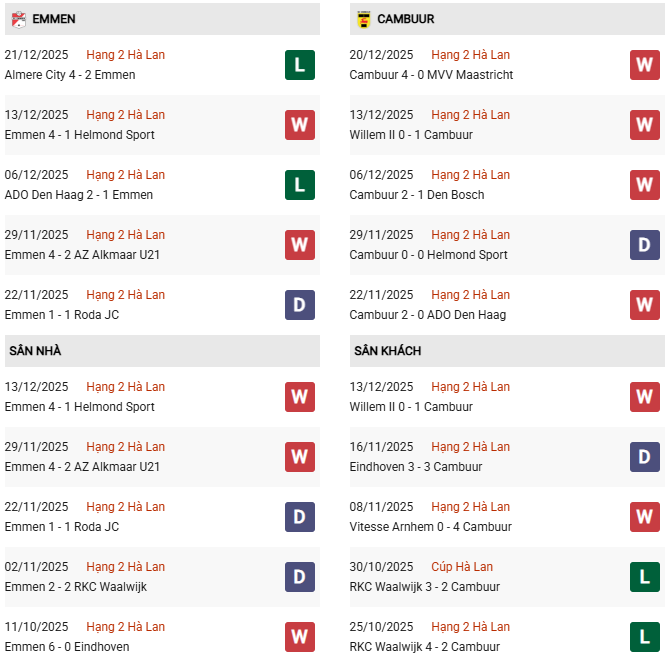
Task: Click the L badge for Almere City 4-2 Emmen
Action: tap(300, 65)
